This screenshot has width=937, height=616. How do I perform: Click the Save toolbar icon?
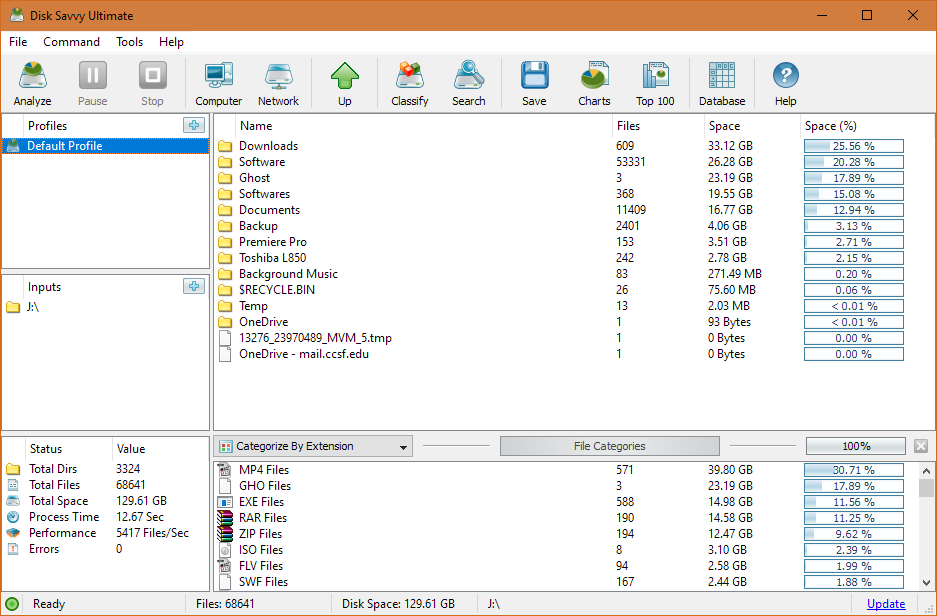[534, 84]
